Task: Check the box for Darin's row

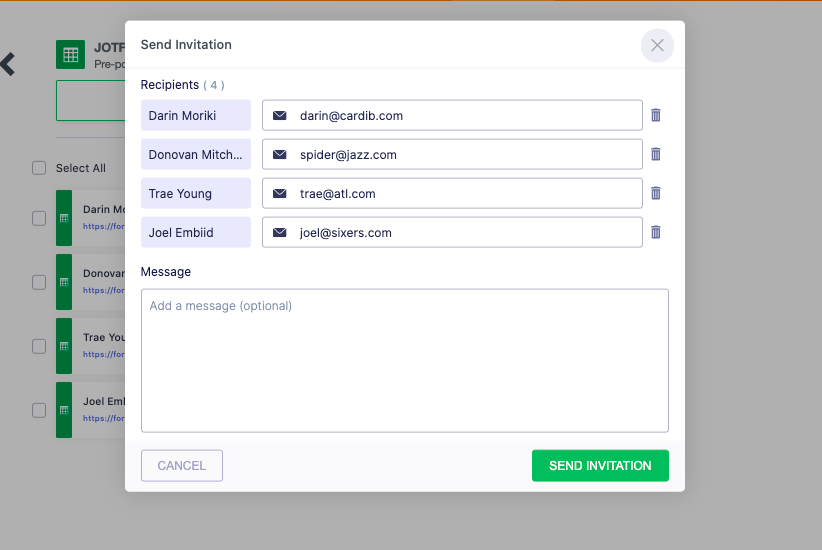Action: [x=39, y=218]
